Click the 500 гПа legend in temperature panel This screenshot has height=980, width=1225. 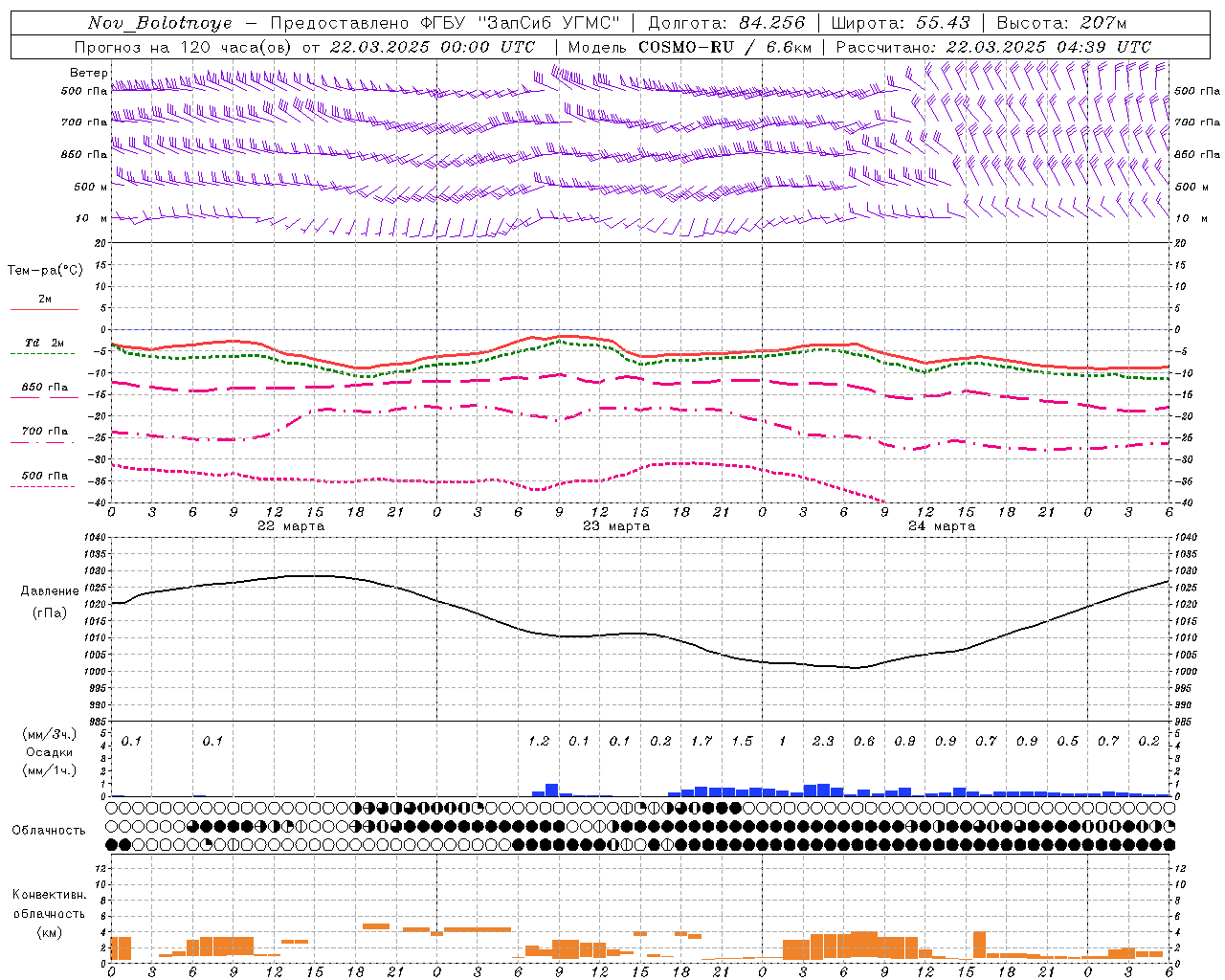click(45, 476)
